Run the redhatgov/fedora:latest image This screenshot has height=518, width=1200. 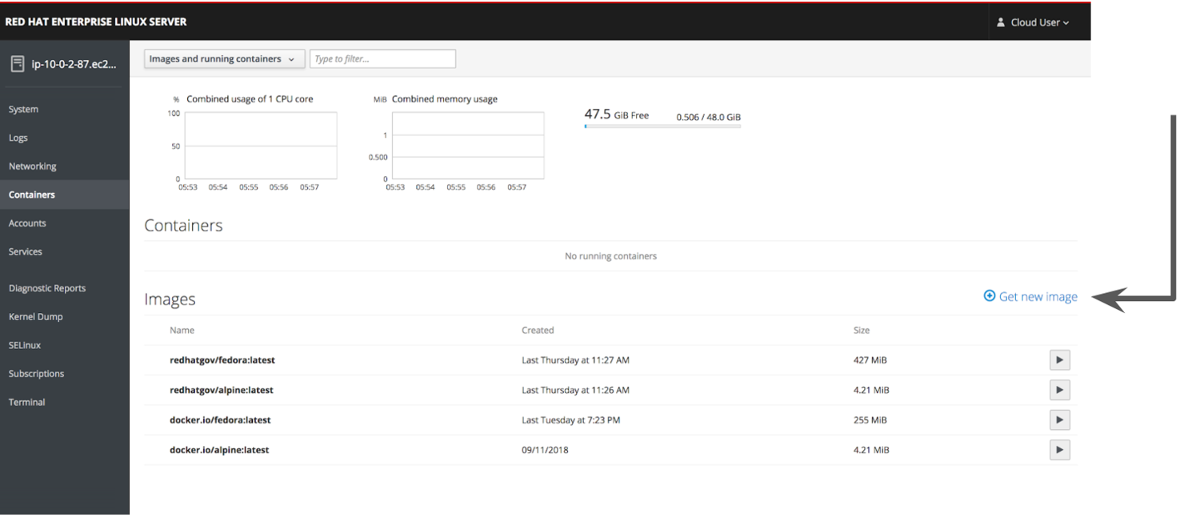pyautogui.click(x=1059, y=360)
